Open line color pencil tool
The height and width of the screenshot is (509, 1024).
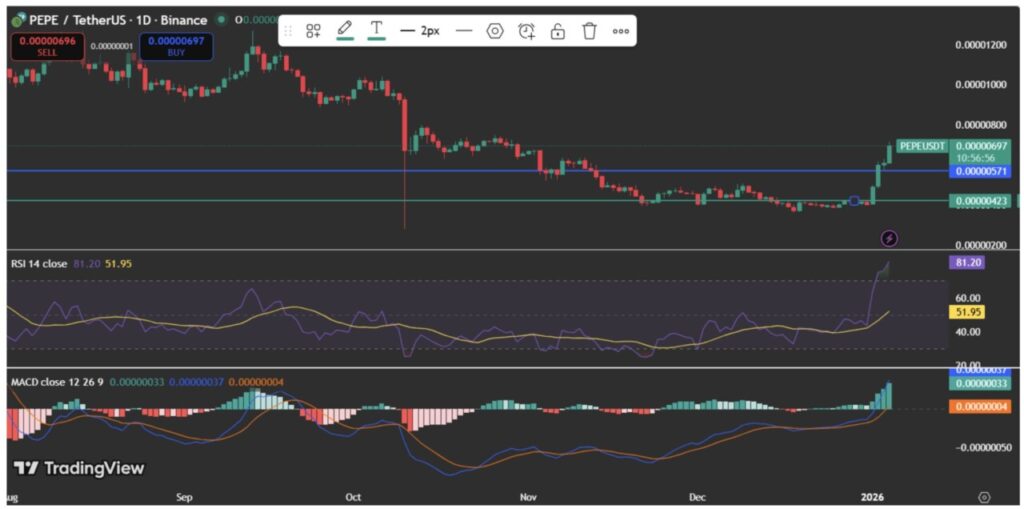pos(345,30)
